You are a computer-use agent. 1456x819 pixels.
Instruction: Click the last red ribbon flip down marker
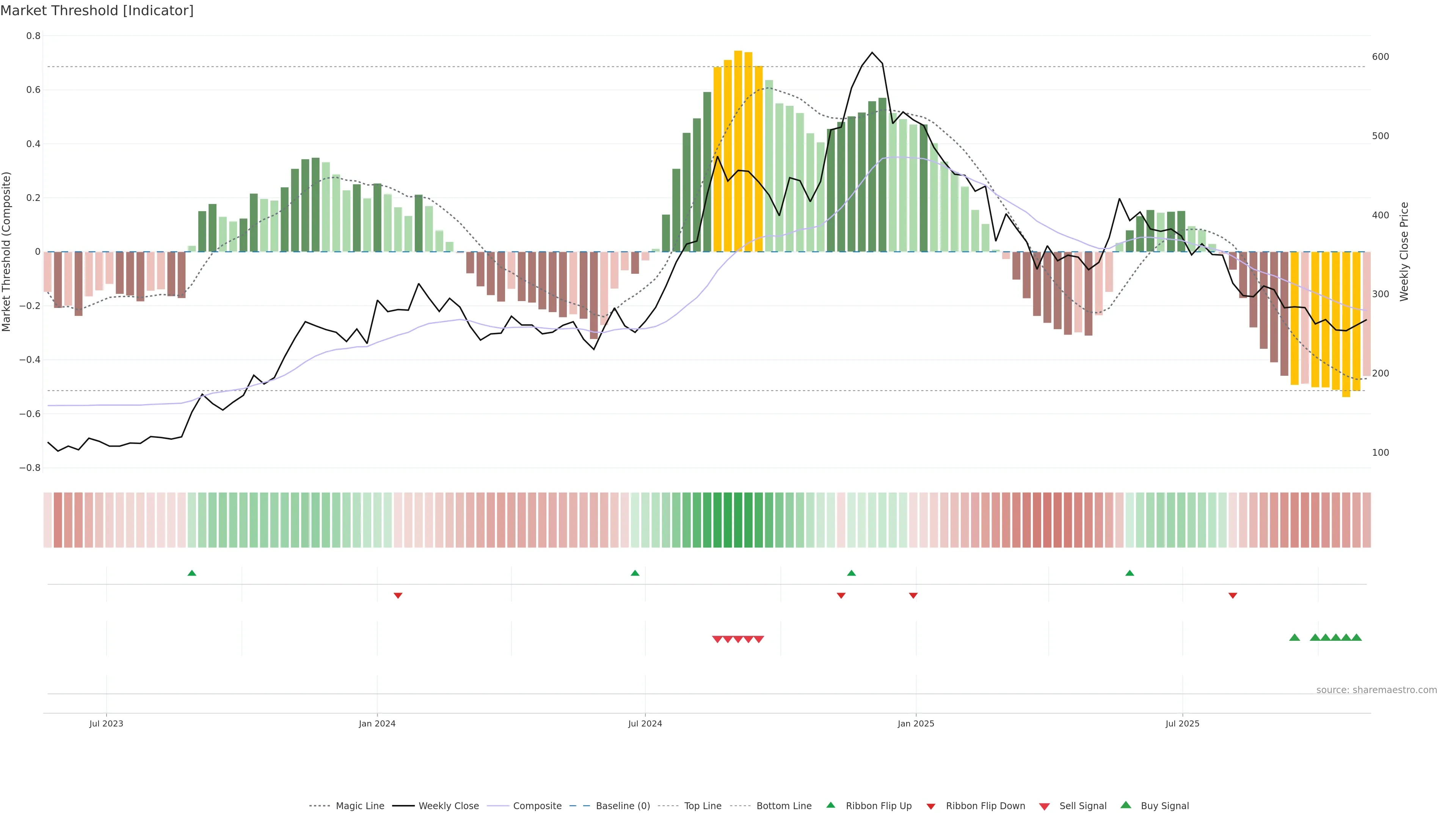tap(1233, 596)
